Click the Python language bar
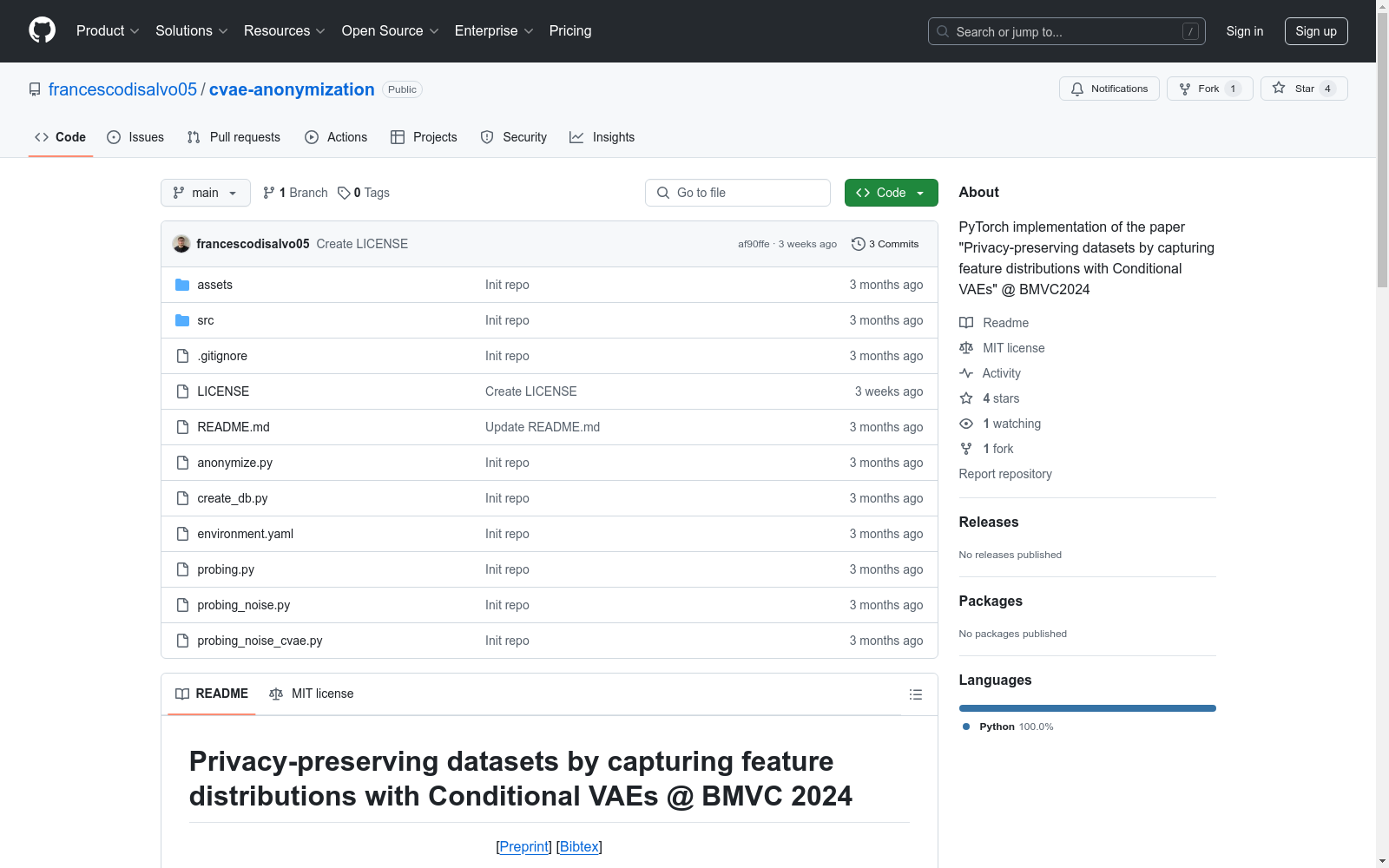 coord(1087,708)
